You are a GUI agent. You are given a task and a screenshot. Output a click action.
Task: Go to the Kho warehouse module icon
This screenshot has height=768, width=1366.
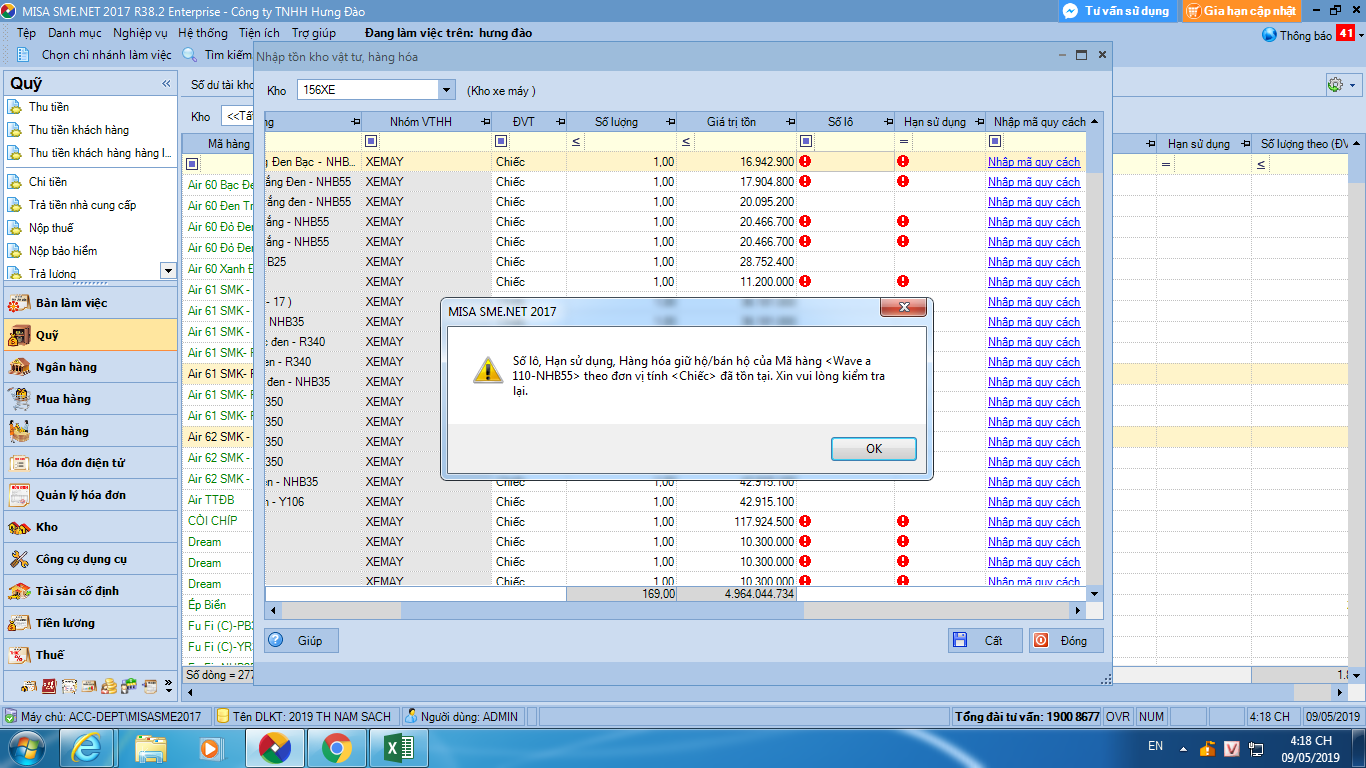(19, 527)
